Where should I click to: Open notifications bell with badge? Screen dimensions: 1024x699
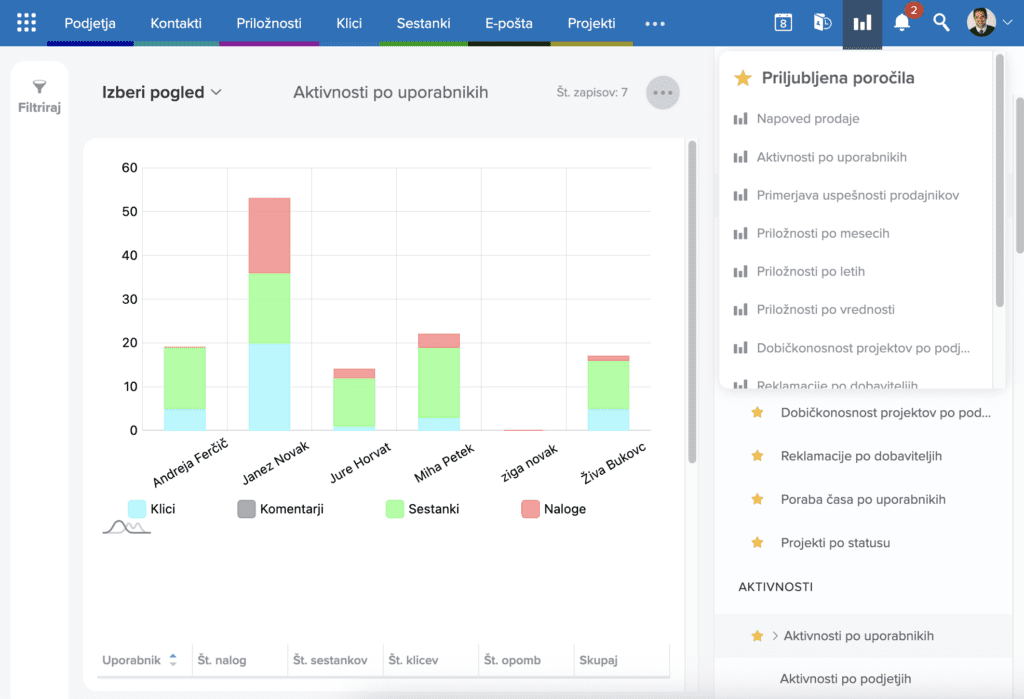coord(902,22)
